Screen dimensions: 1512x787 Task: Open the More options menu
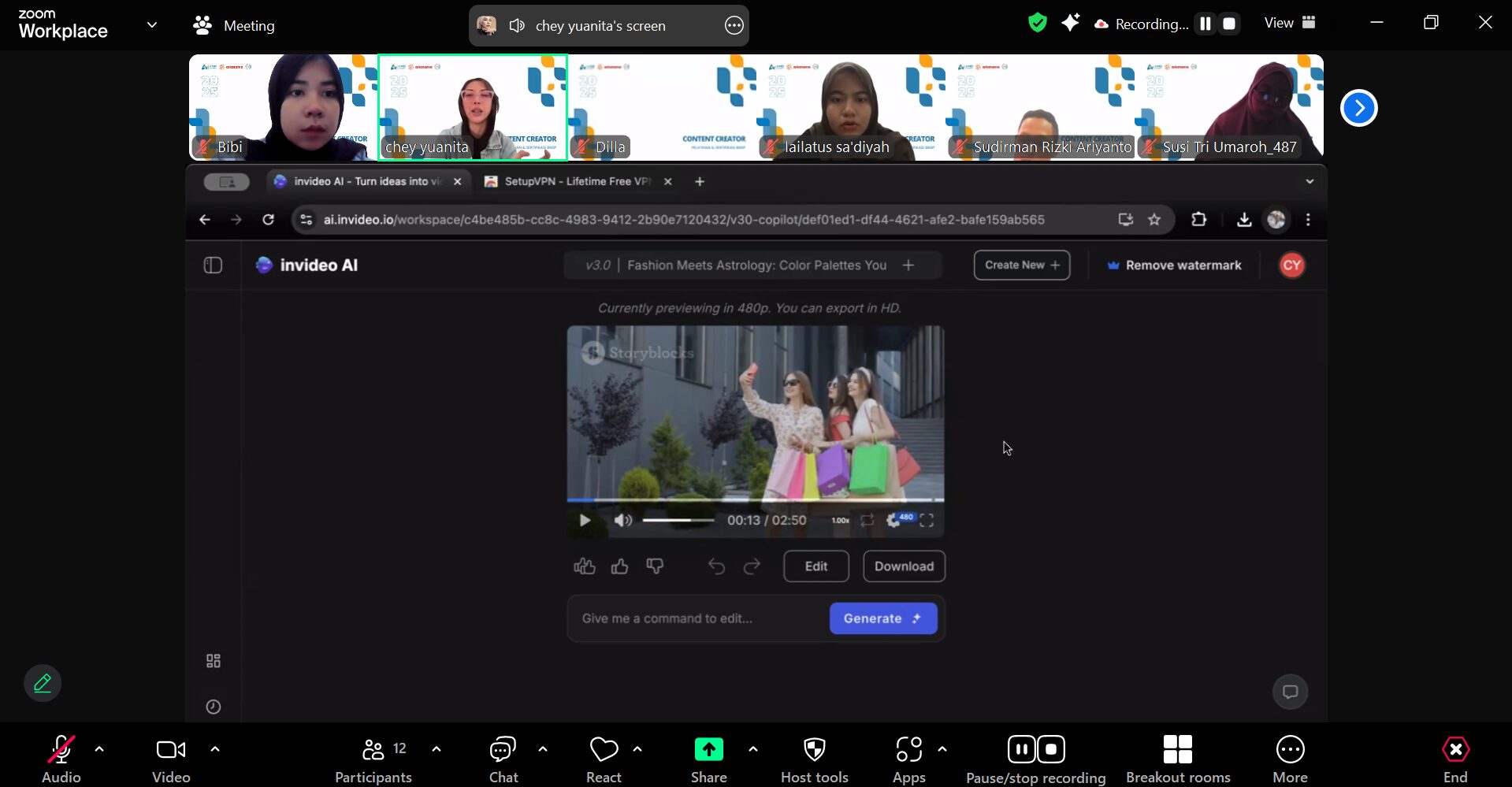(x=1290, y=759)
